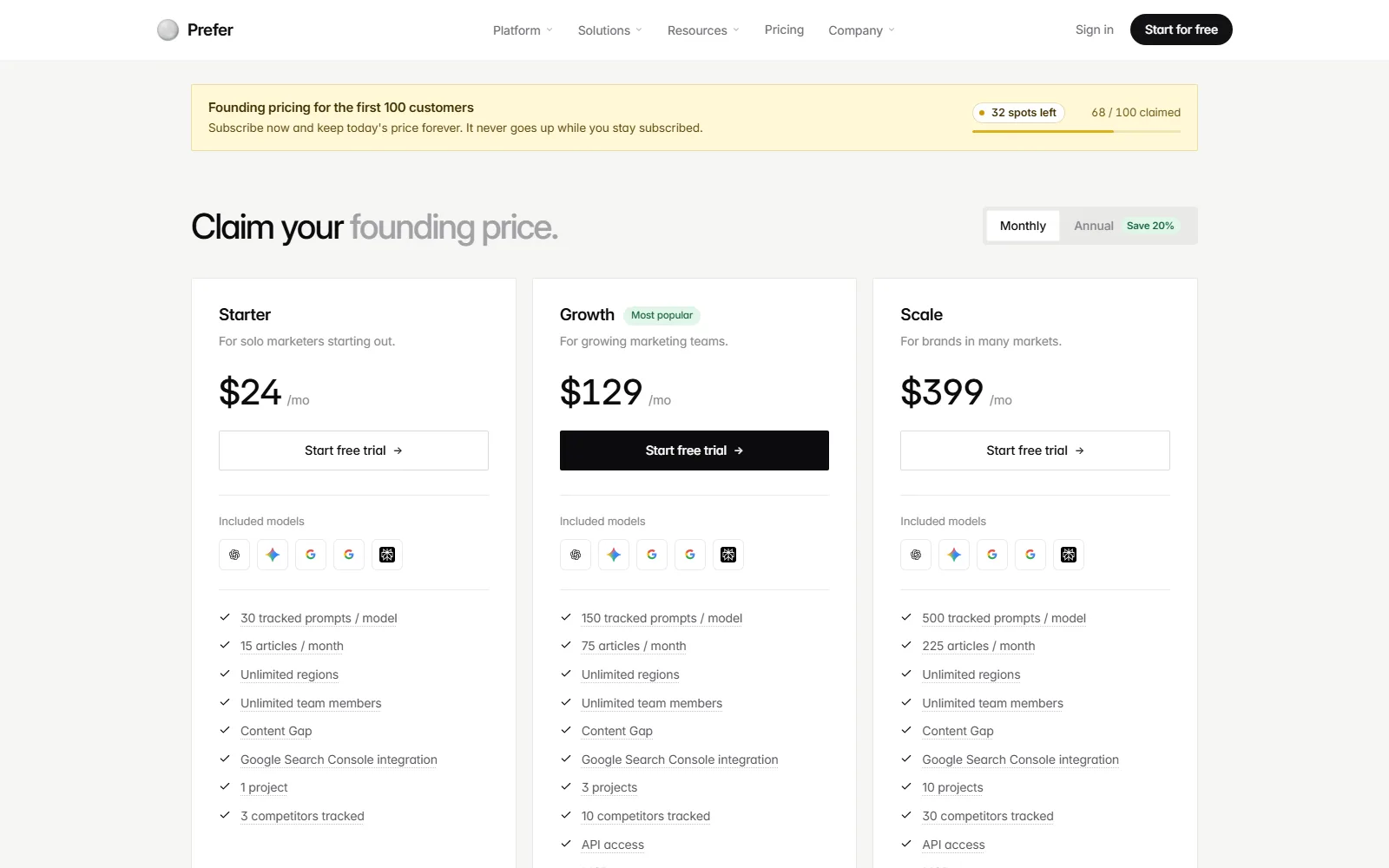Image resolution: width=1389 pixels, height=868 pixels.
Task: Click '10 competitors tracked' feature
Action: coord(646,816)
